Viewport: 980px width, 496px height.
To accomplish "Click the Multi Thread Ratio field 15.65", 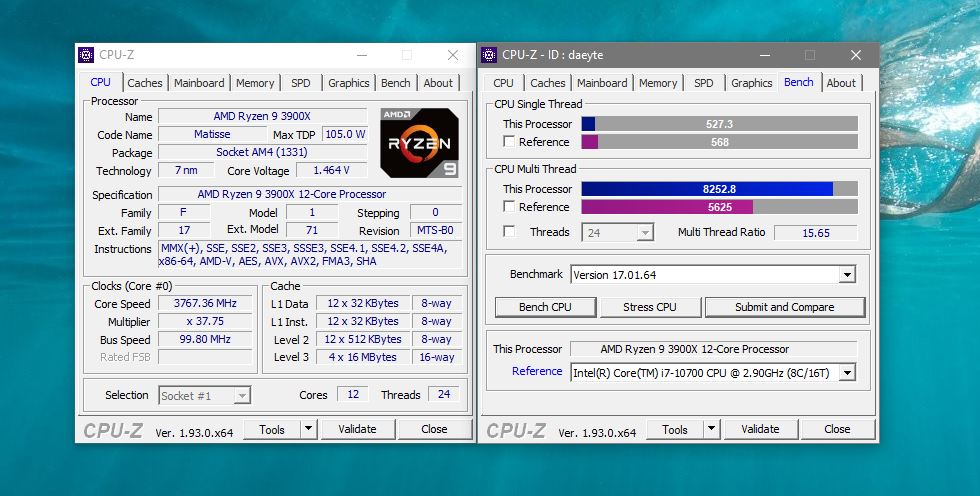I will coord(816,232).
